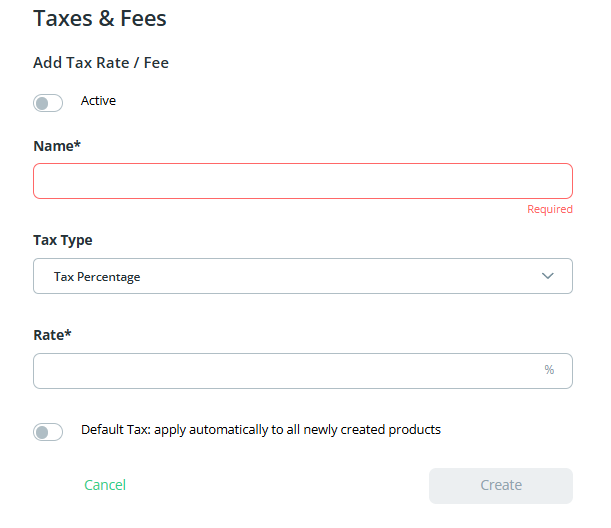611x528 pixels.
Task: Click the 'Tax Type' field label
Action: tap(63, 240)
